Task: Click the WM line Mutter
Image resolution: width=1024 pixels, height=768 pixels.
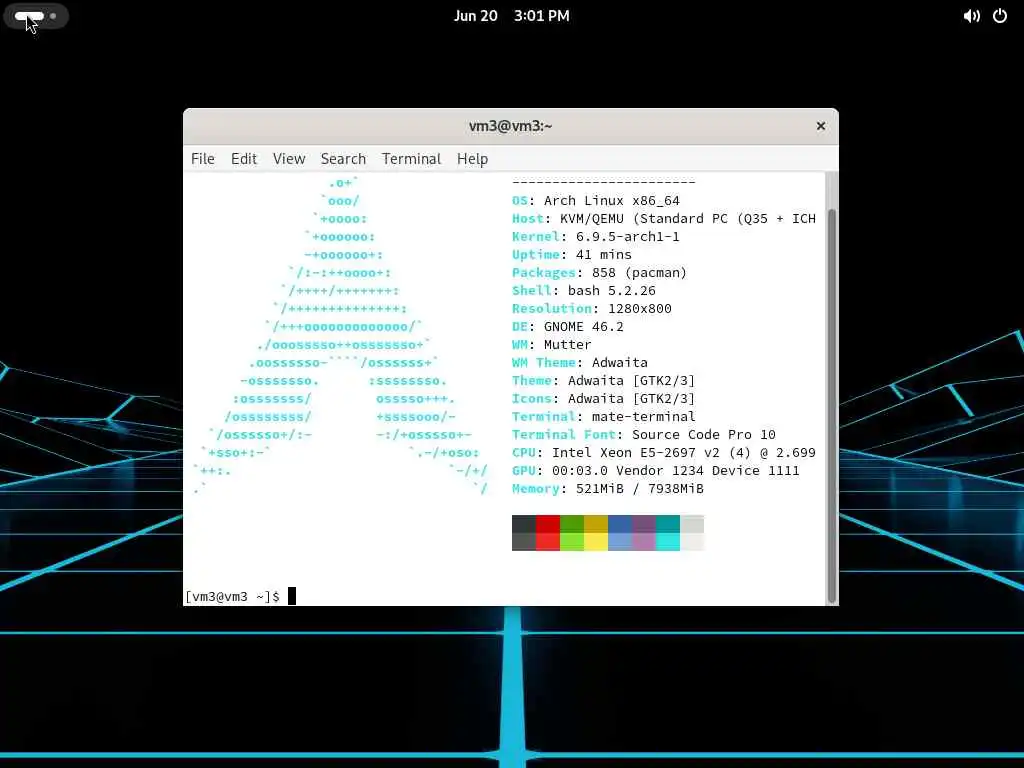Action: (x=551, y=344)
